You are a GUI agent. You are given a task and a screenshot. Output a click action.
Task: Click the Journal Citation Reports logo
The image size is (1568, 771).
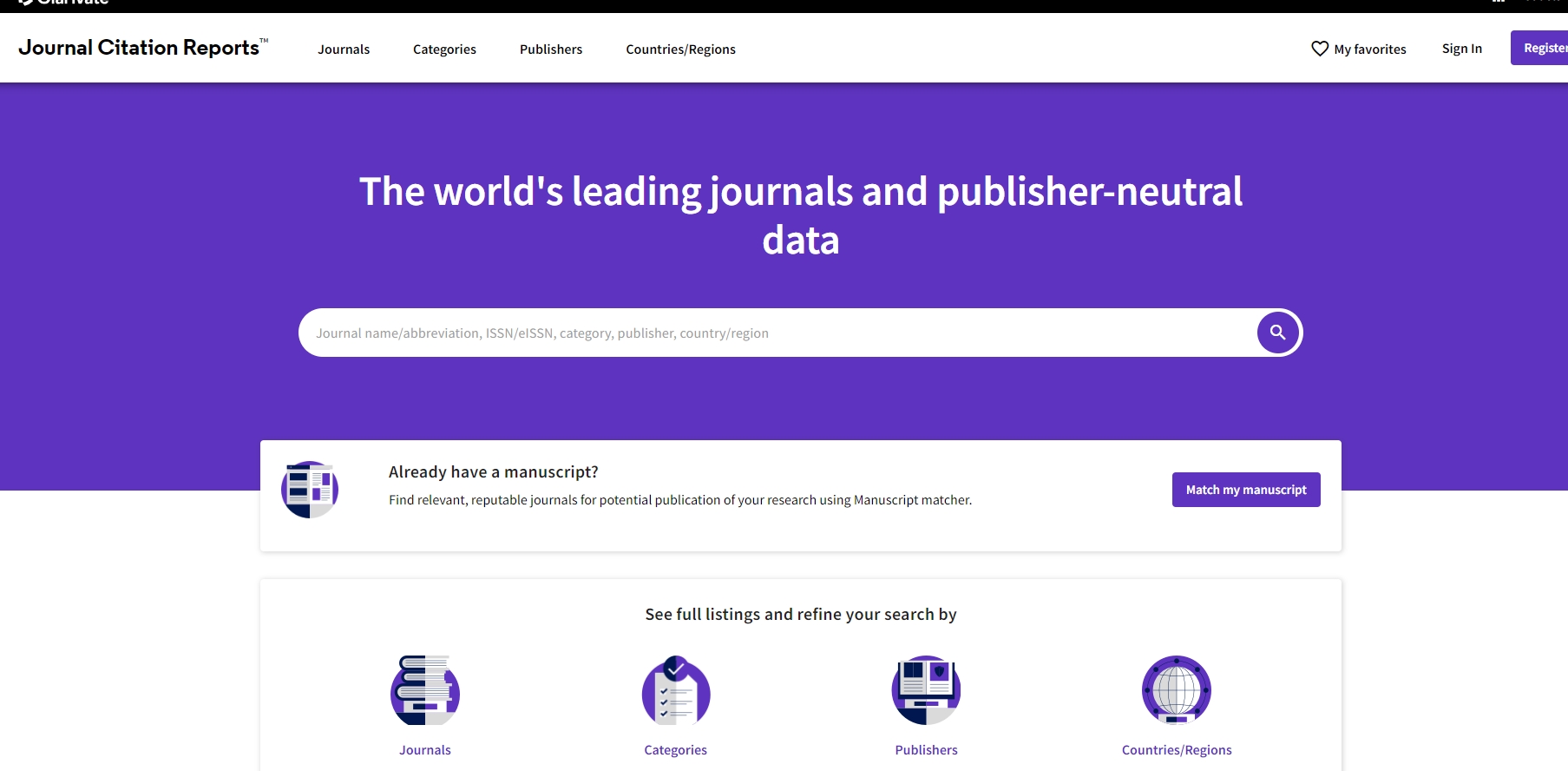coord(143,48)
